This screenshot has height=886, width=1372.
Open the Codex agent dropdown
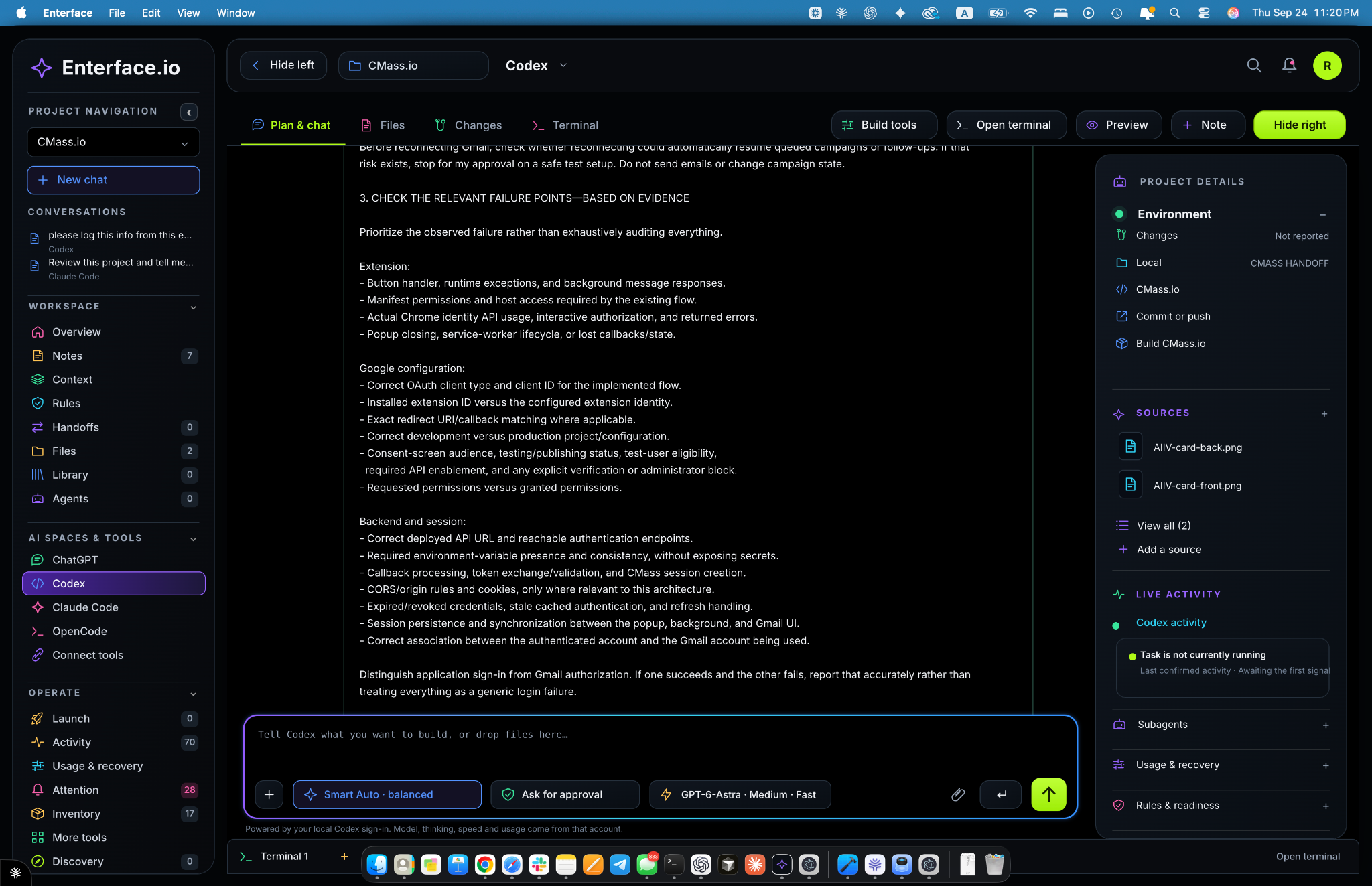click(x=536, y=66)
